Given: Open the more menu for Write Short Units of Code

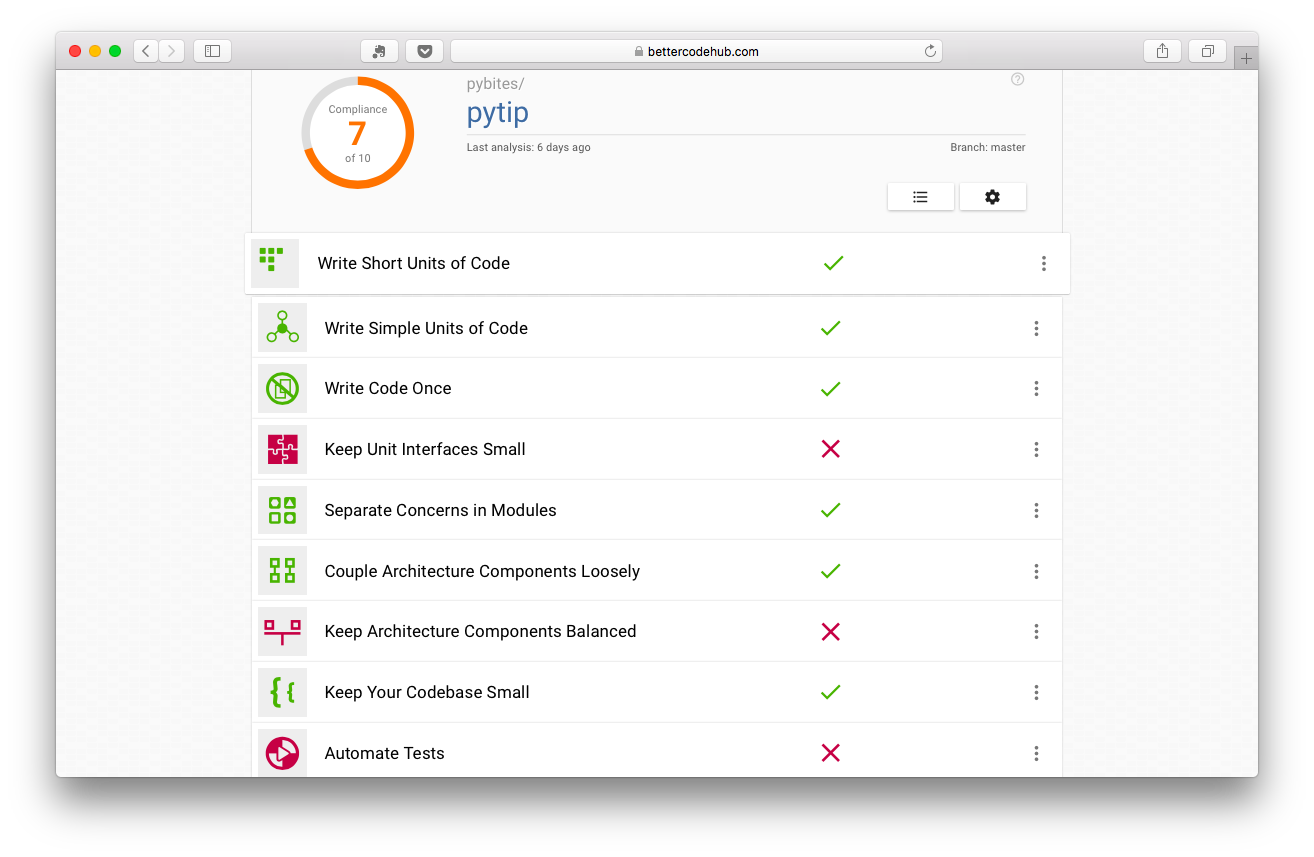Looking at the screenshot, I should (1043, 263).
